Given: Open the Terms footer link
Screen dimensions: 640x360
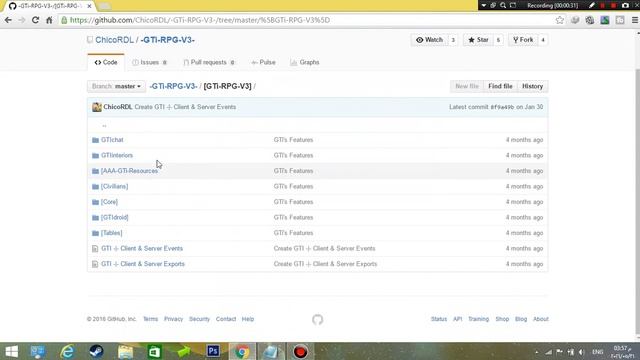Looking at the screenshot, I should [150, 319].
